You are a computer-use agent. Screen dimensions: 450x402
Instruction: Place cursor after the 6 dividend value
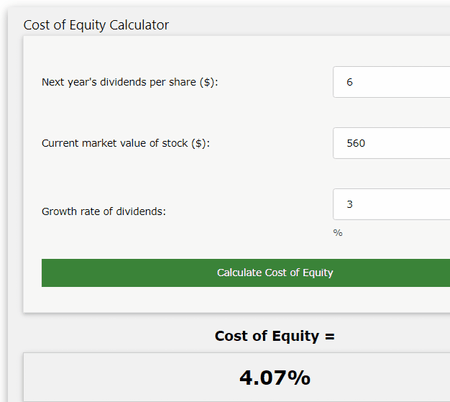(x=353, y=82)
